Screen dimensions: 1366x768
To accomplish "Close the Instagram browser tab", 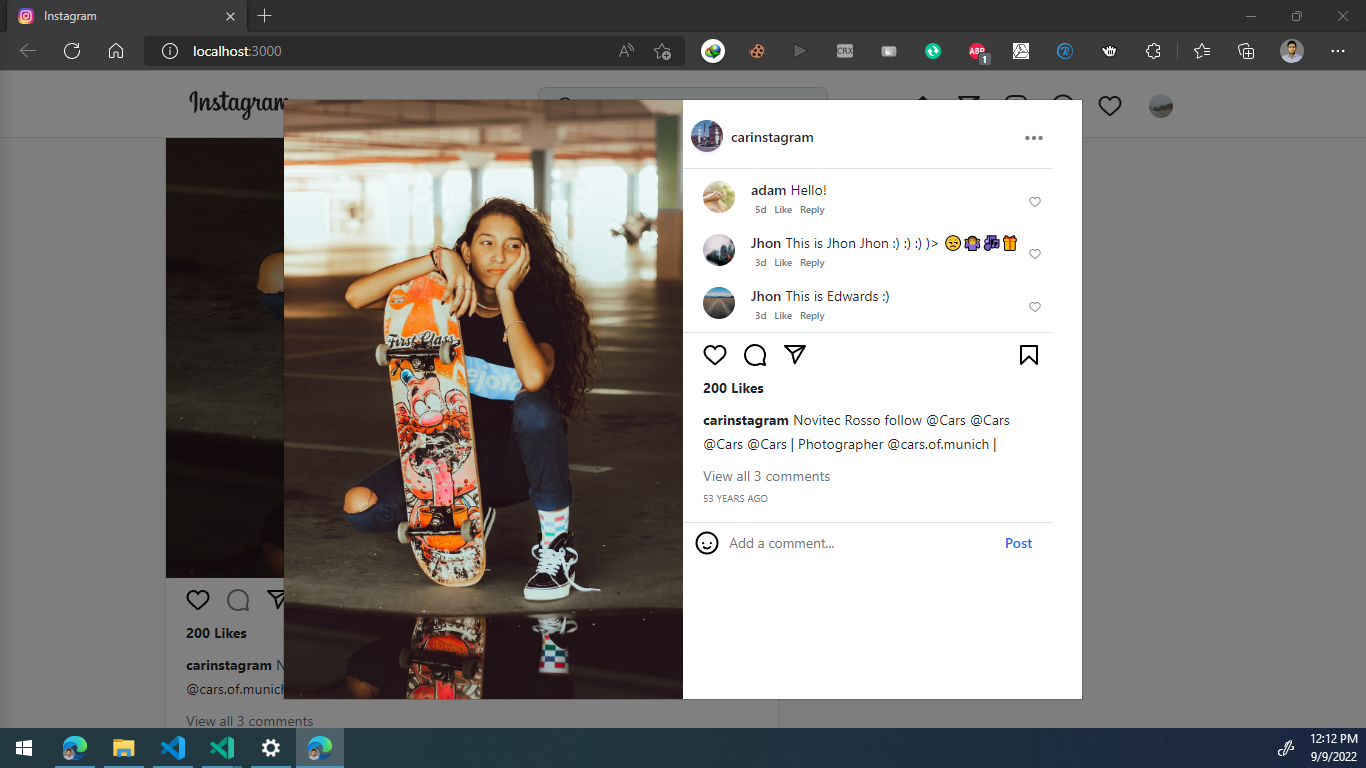I will tap(231, 17).
